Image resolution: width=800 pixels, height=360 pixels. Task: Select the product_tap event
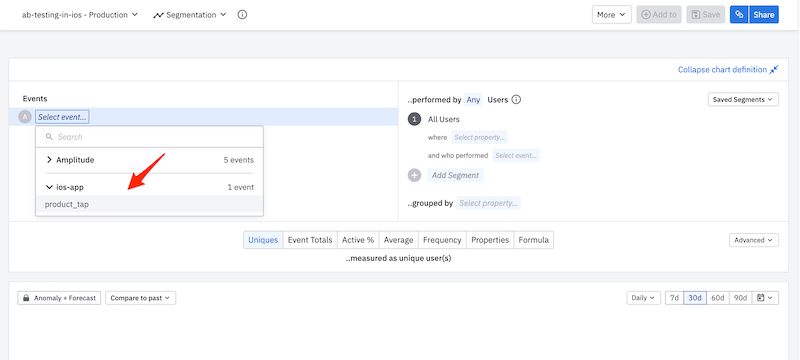tap(149, 204)
